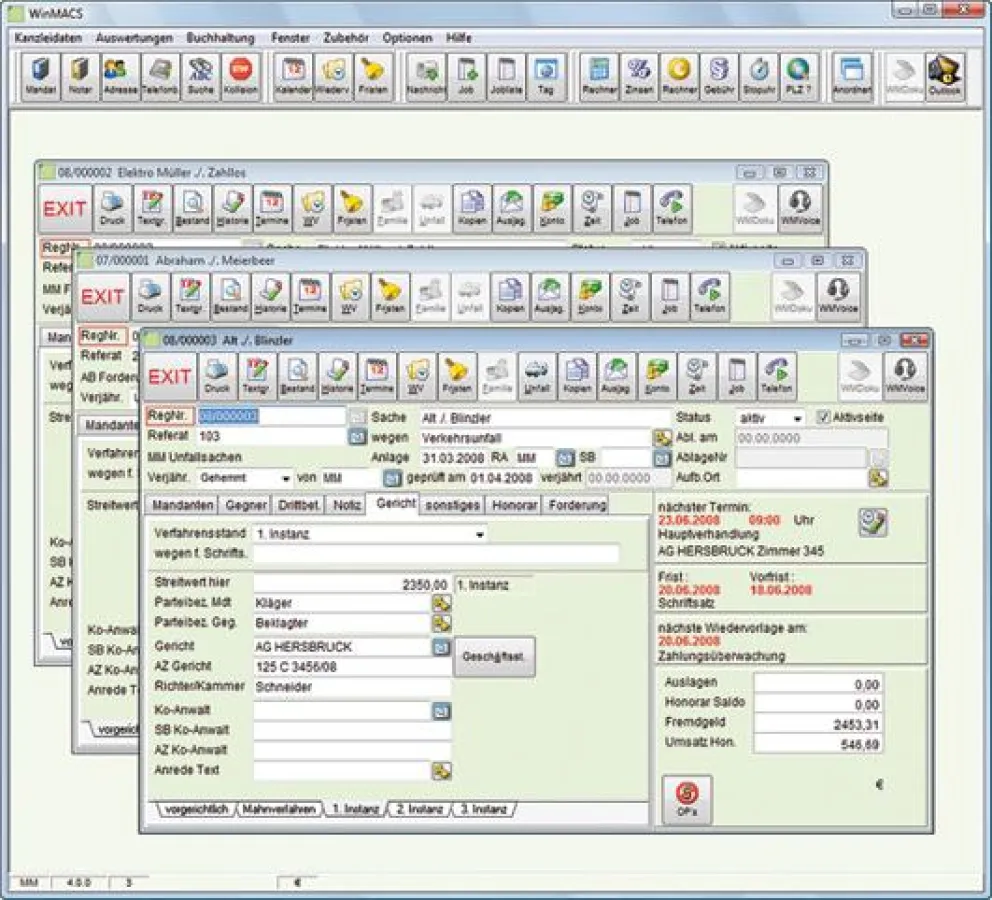Open the Kalender tool from the main toolbar
The image size is (992, 900).
click(x=292, y=75)
